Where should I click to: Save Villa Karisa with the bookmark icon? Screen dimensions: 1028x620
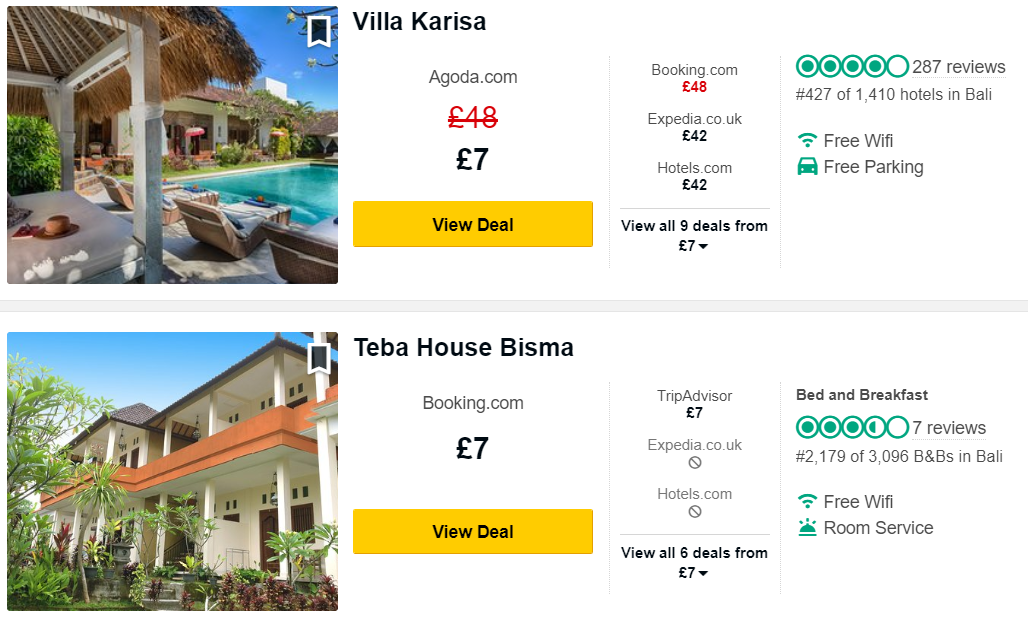point(319,31)
